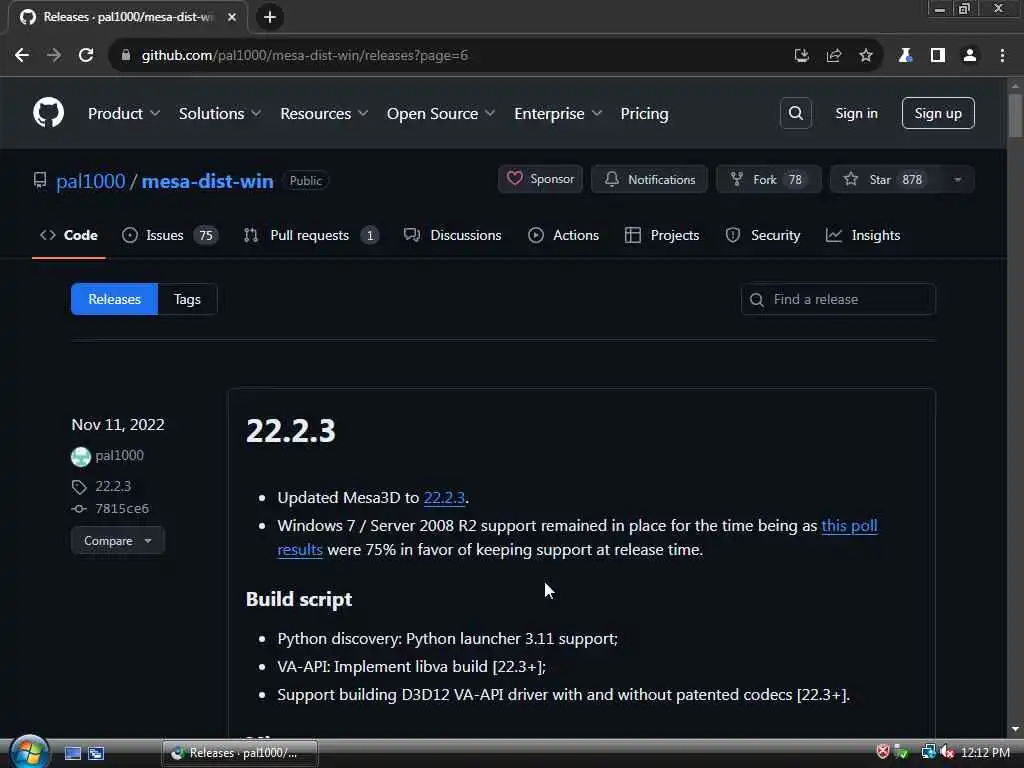Screen dimensions: 1024x768
Task: Click the Windows Start orb
Action: click(29, 752)
